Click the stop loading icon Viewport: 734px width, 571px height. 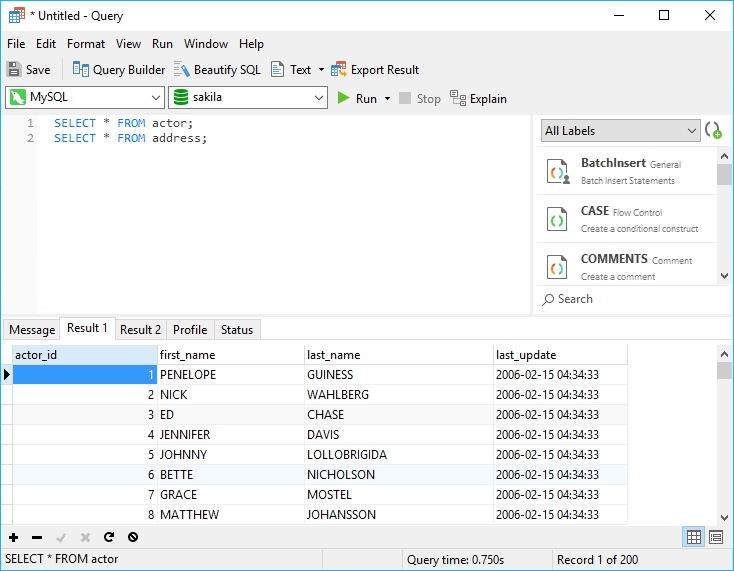(133, 537)
